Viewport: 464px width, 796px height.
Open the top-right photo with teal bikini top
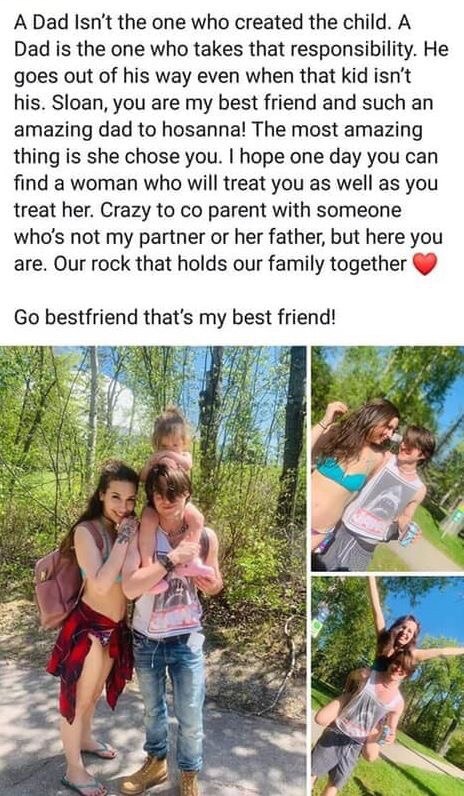coord(387,458)
